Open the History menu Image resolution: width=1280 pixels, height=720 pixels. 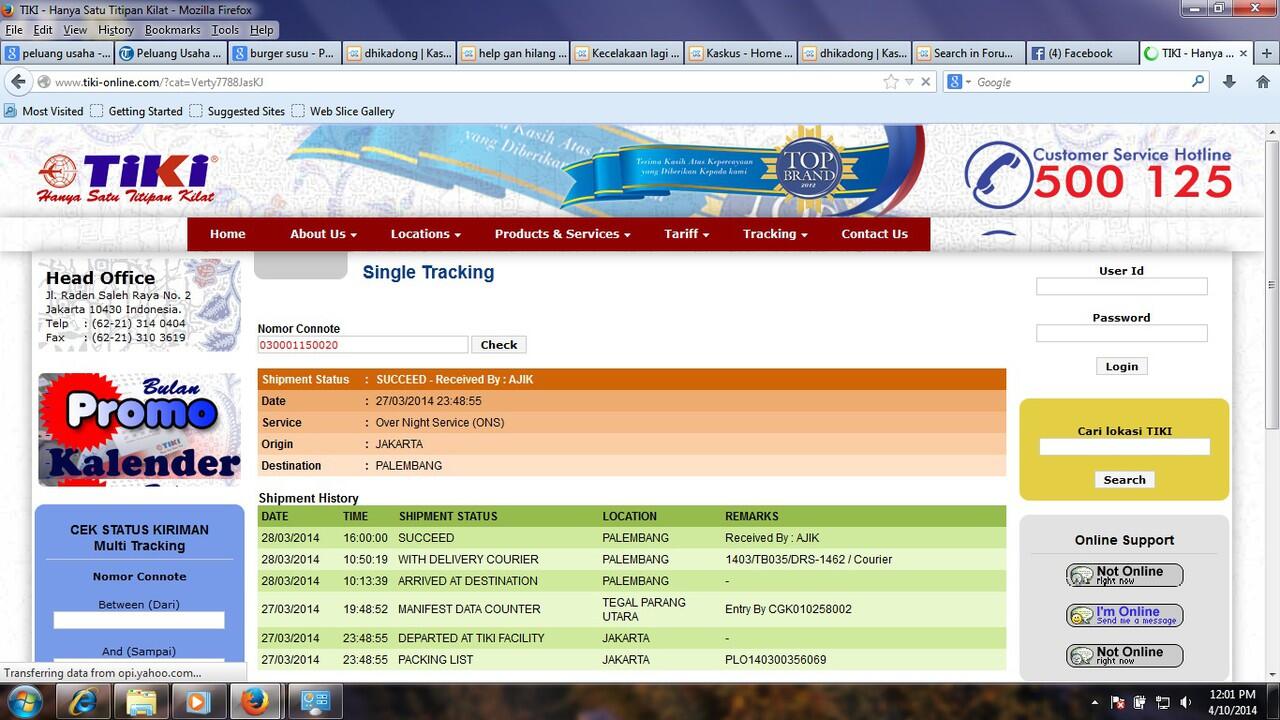(116, 30)
